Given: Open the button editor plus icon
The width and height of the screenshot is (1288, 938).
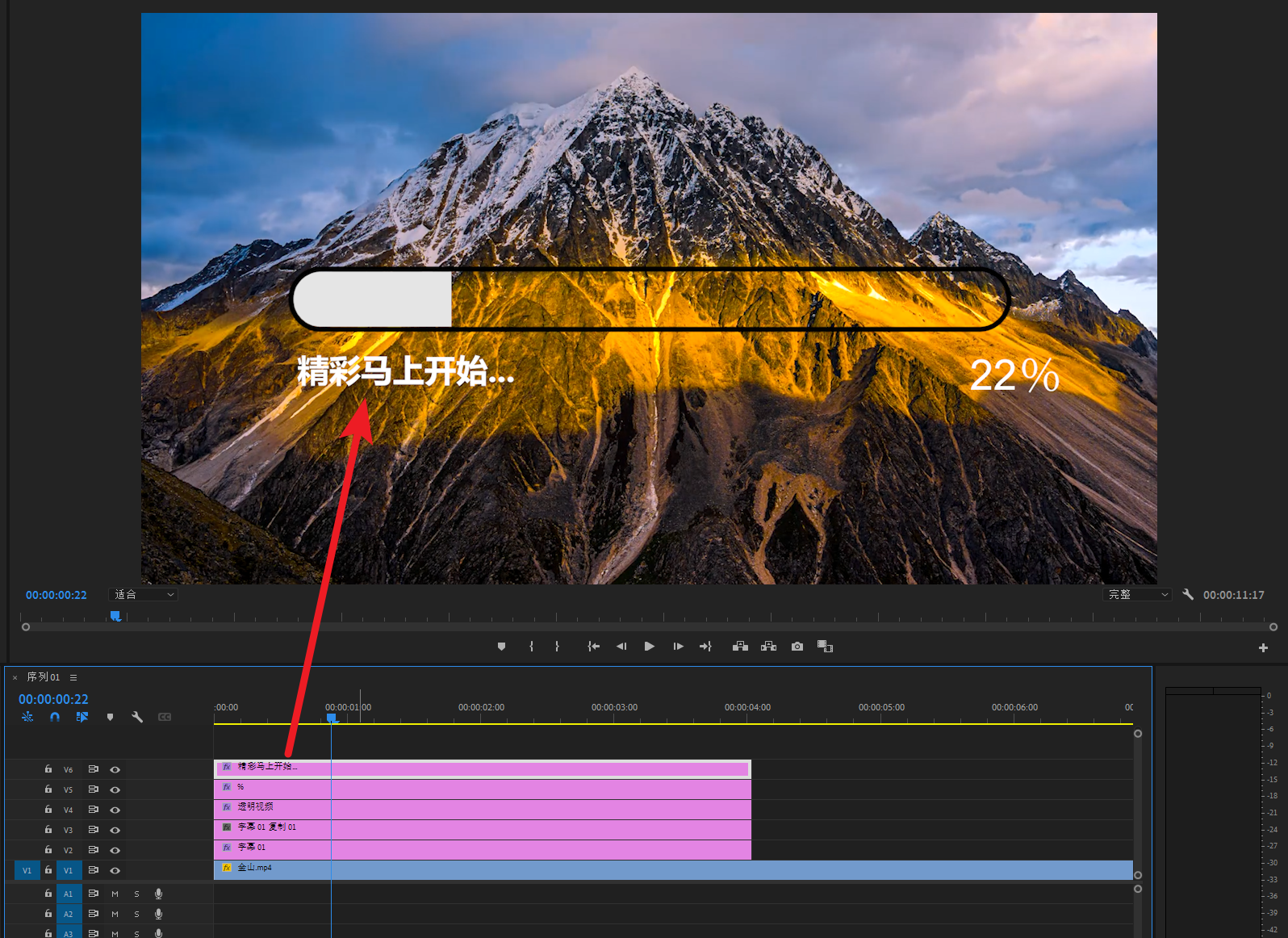Looking at the screenshot, I should (x=1263, y=647).
